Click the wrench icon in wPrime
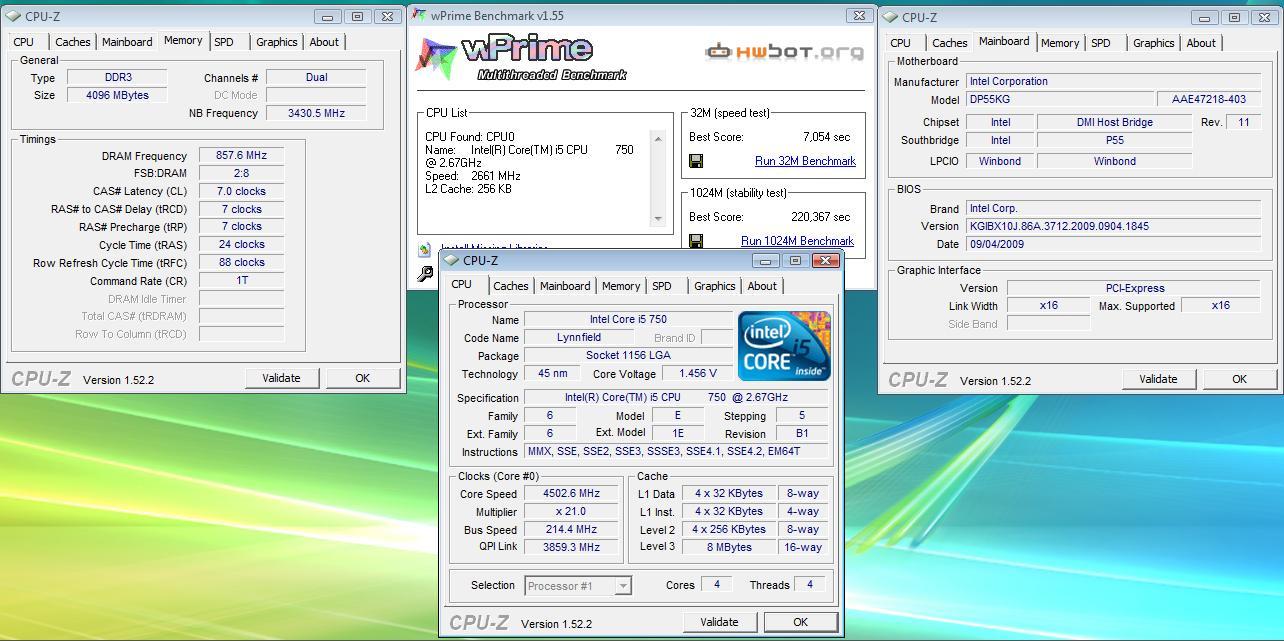This screenshot has width=1284, height=641. 425,273
